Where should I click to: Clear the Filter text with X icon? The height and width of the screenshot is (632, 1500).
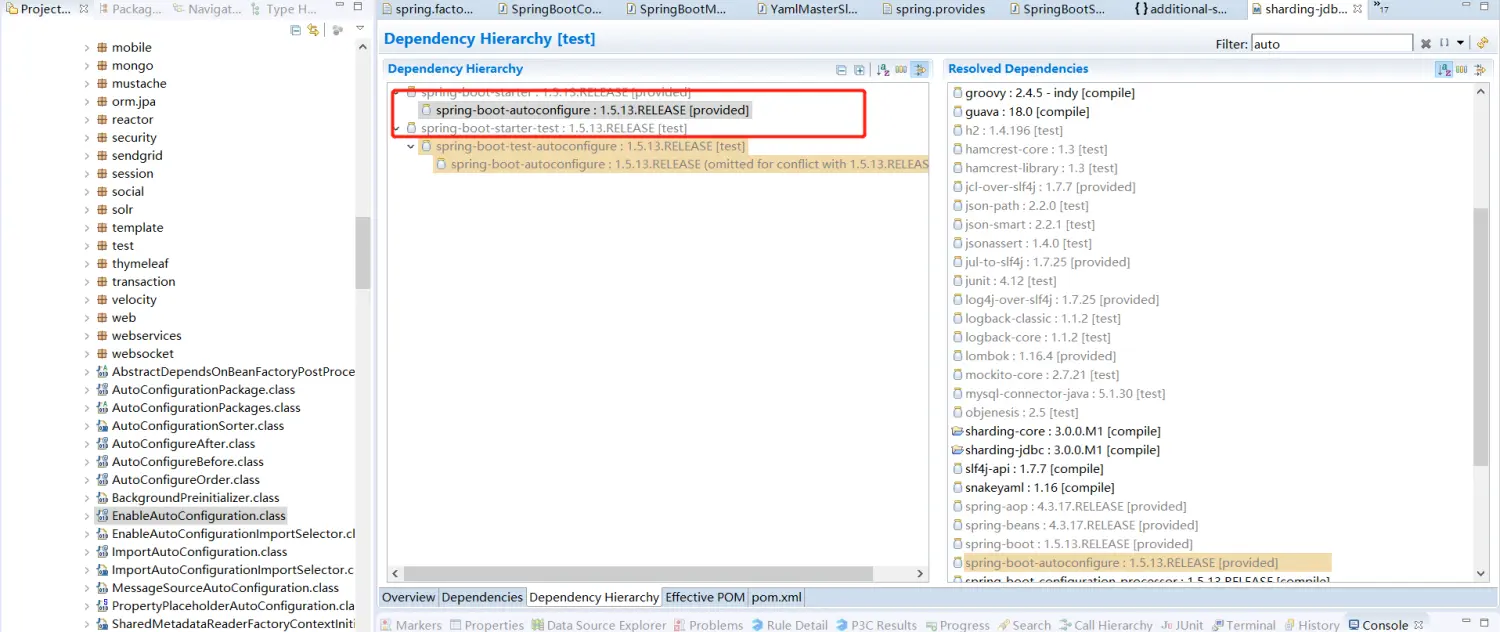[x=1426, y=44]
